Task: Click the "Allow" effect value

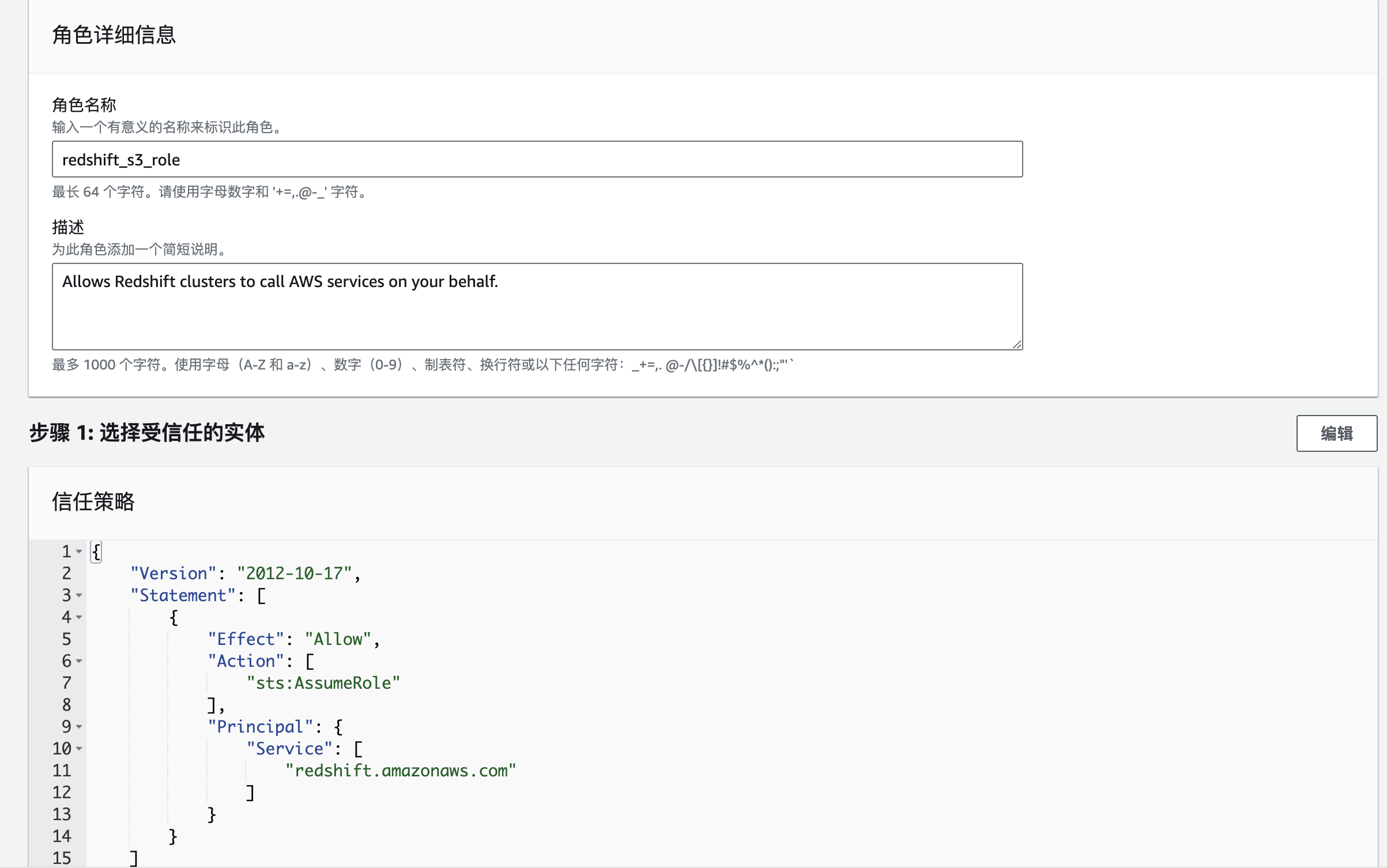Action: [338, 639]
